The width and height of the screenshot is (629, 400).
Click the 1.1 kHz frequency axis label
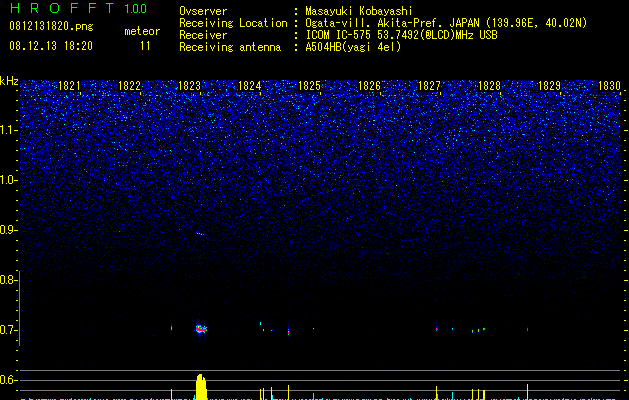pyautogui.click(x=9, y=130)
